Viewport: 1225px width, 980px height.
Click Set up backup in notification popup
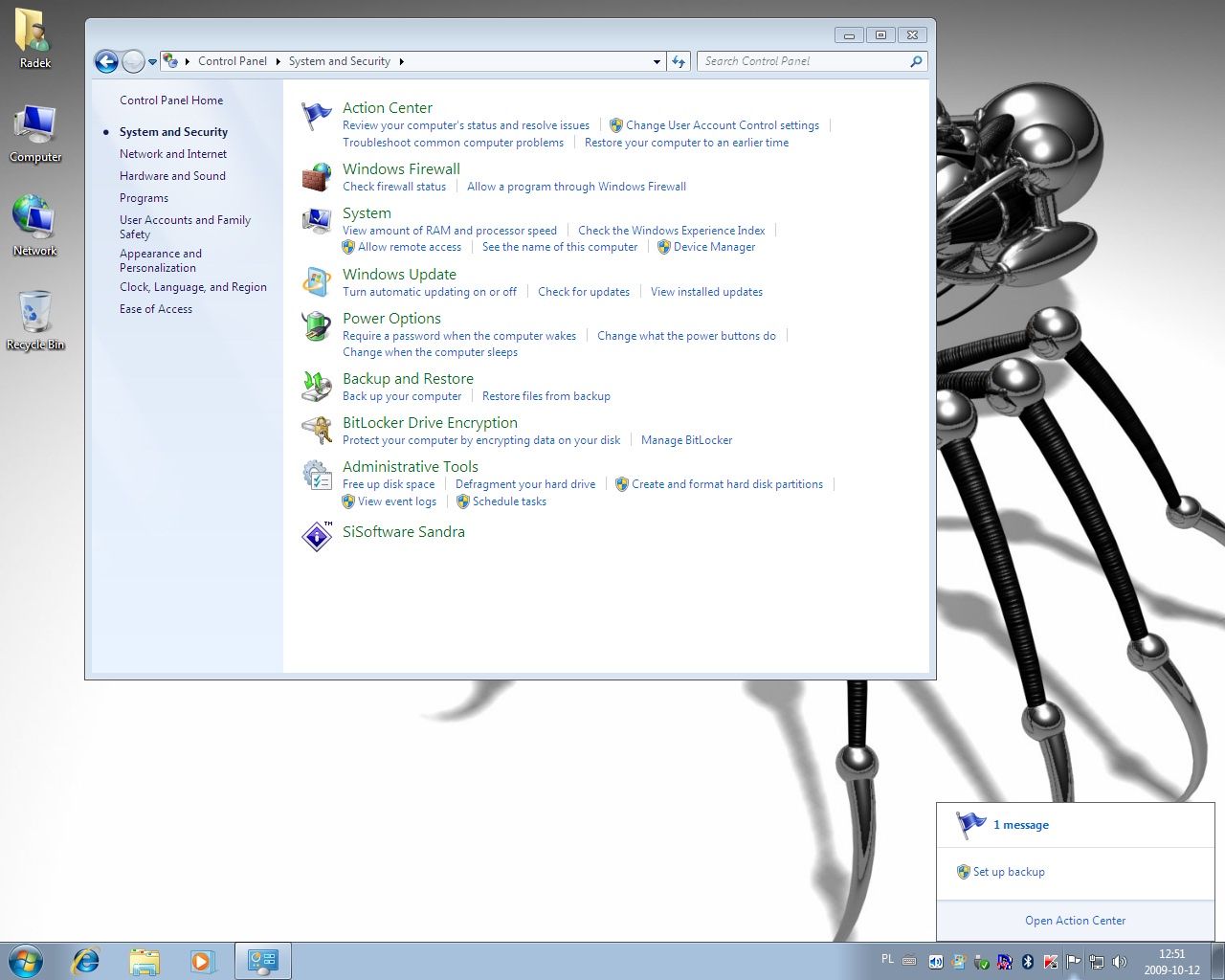[1009, 872]
